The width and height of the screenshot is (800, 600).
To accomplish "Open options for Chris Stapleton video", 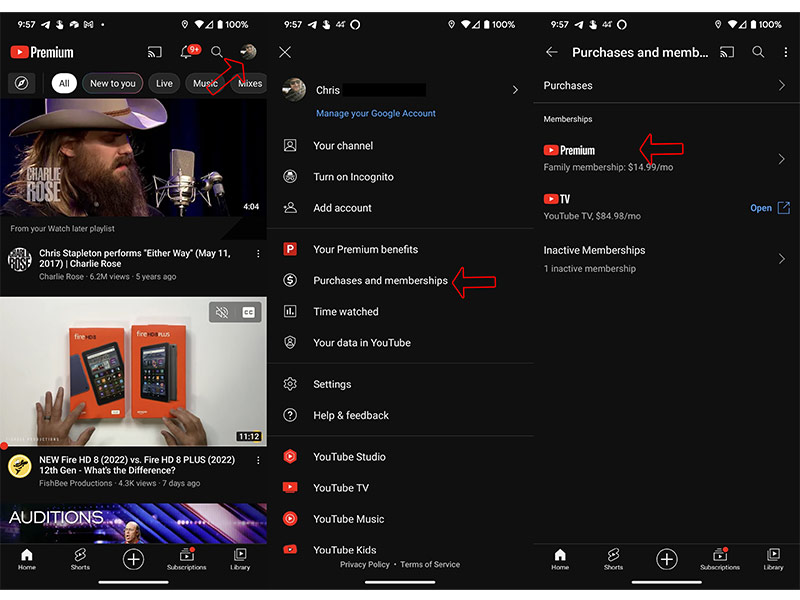I will coord(258,254).
